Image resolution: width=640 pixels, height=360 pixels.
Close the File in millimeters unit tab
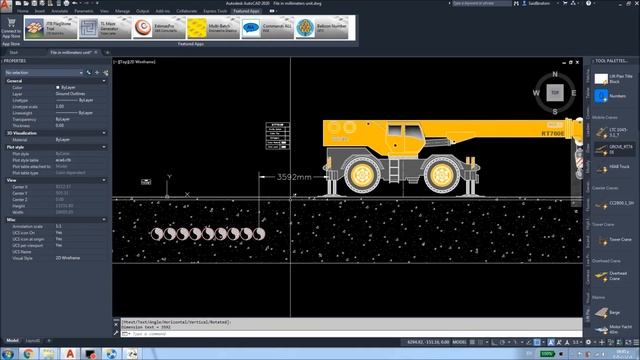tap(96, 52)
